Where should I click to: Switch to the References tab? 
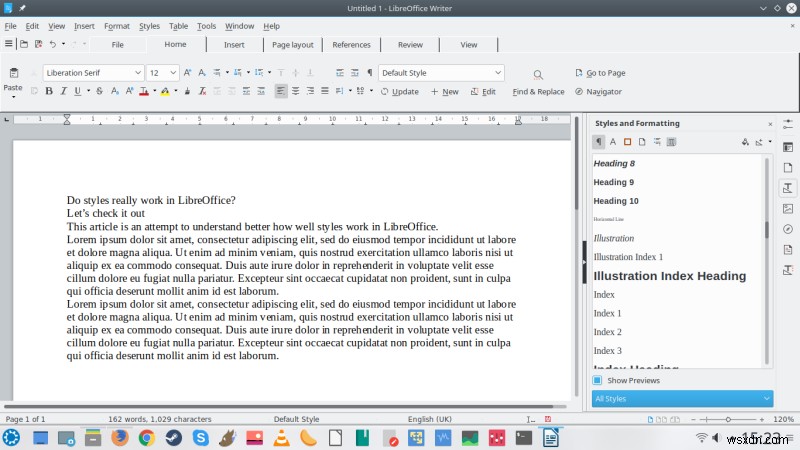[352, 45]
